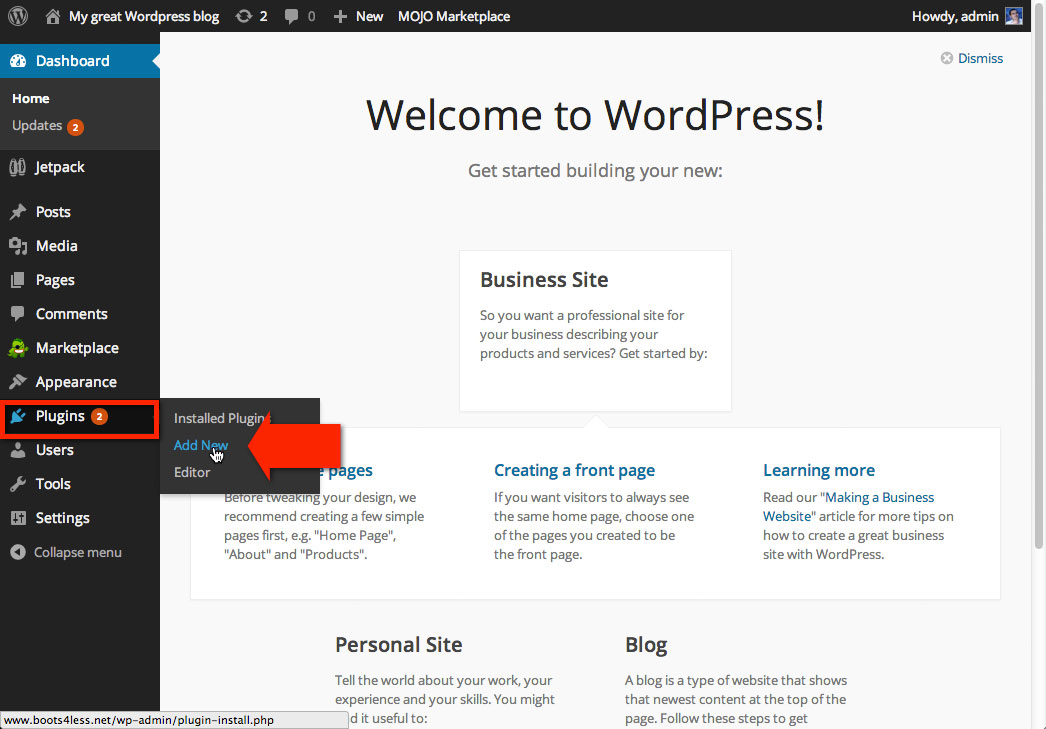Viewport: 1046px width, 729px height.
Task: Open the Home submenu item
Action: pyautogui.click(x=31, y=98)
